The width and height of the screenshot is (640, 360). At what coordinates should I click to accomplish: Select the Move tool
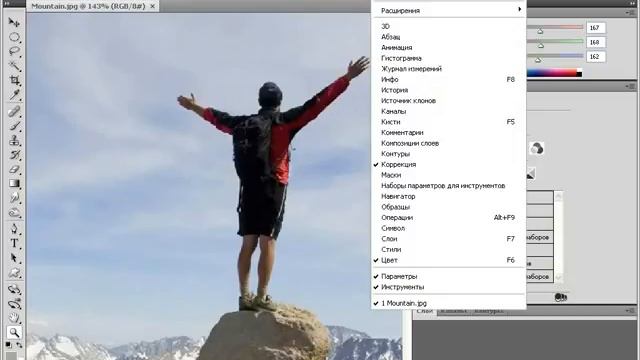(14, 22)
